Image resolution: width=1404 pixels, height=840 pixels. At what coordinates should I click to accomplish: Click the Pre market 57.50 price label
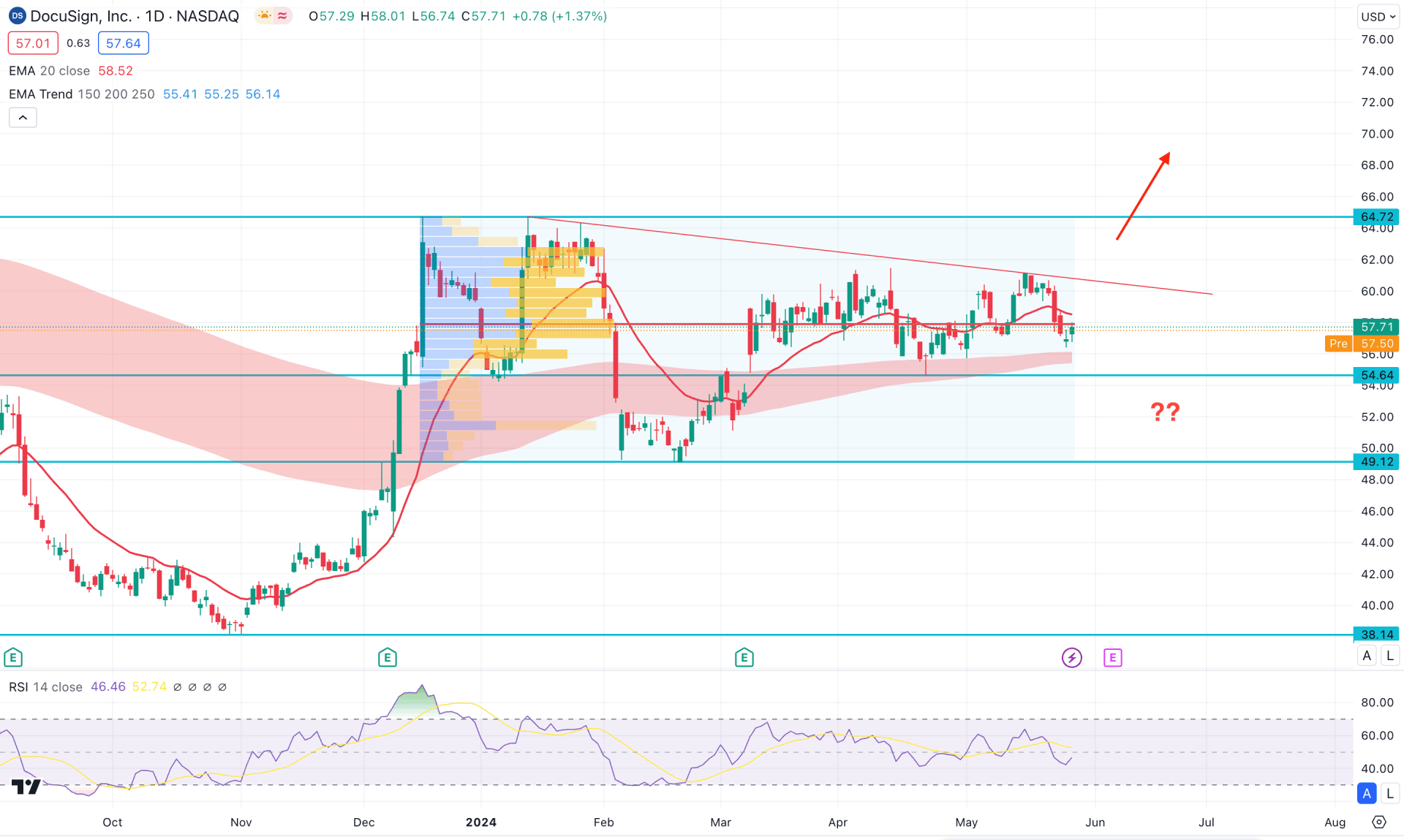tap(1362, 344)
